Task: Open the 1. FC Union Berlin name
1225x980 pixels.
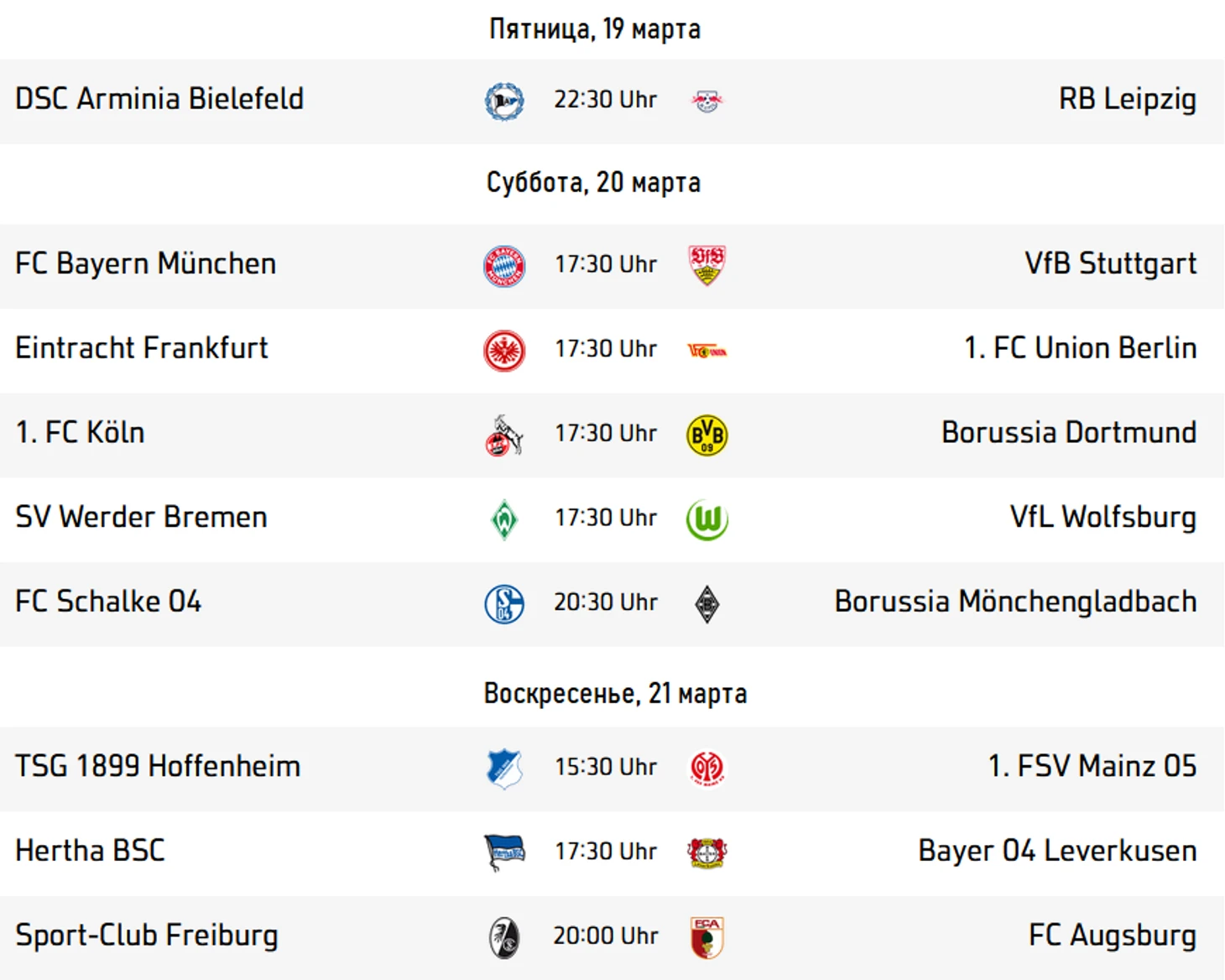Action: (x=1080, y=348)
